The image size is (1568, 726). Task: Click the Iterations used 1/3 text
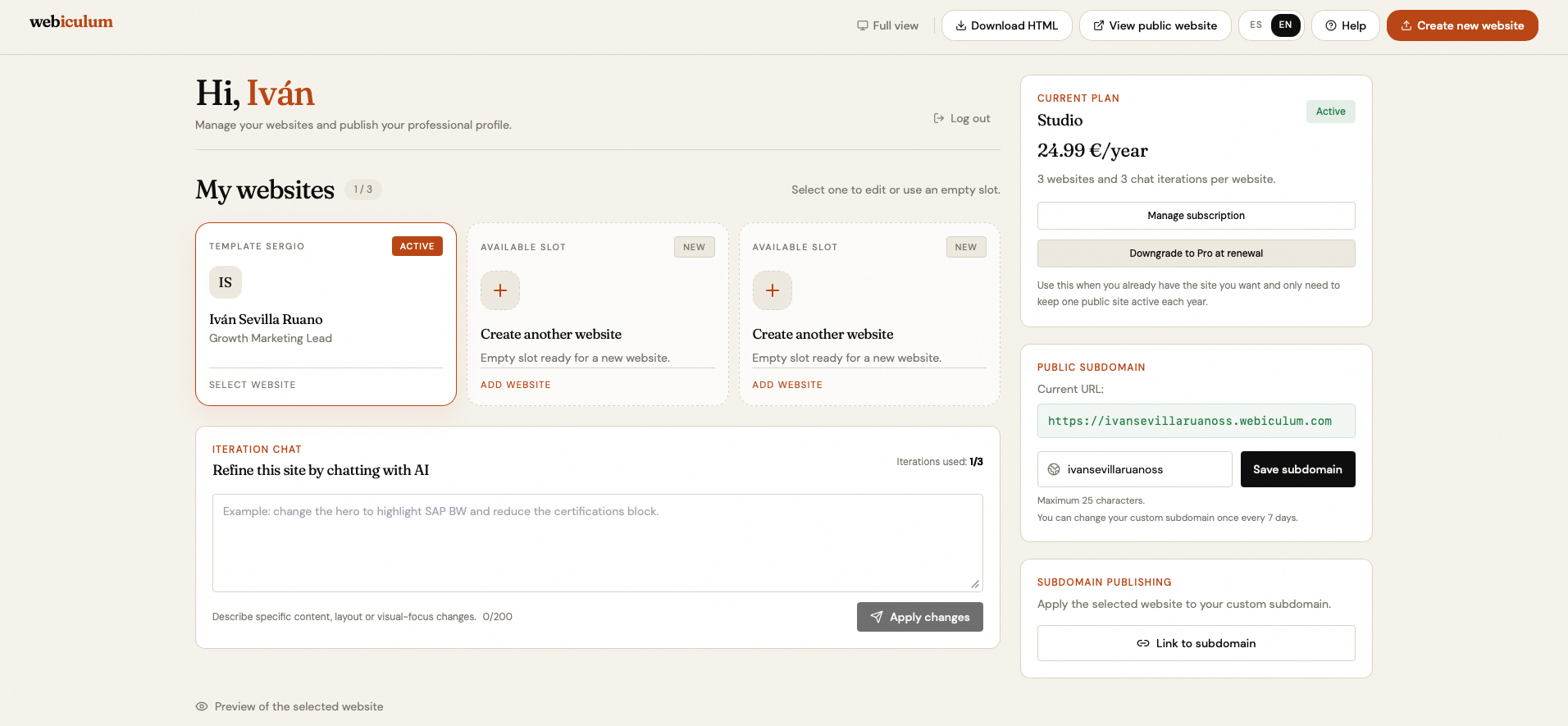click(x=940, y=462)
